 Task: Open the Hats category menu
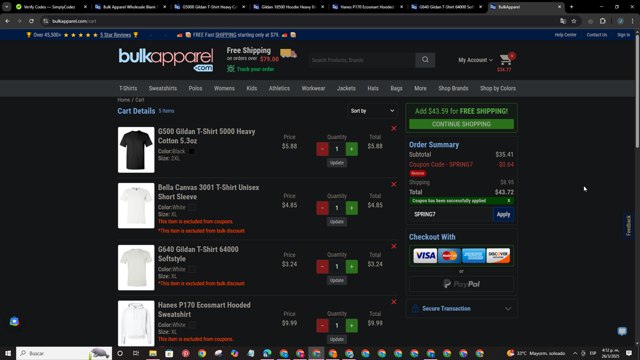point(373,88)
